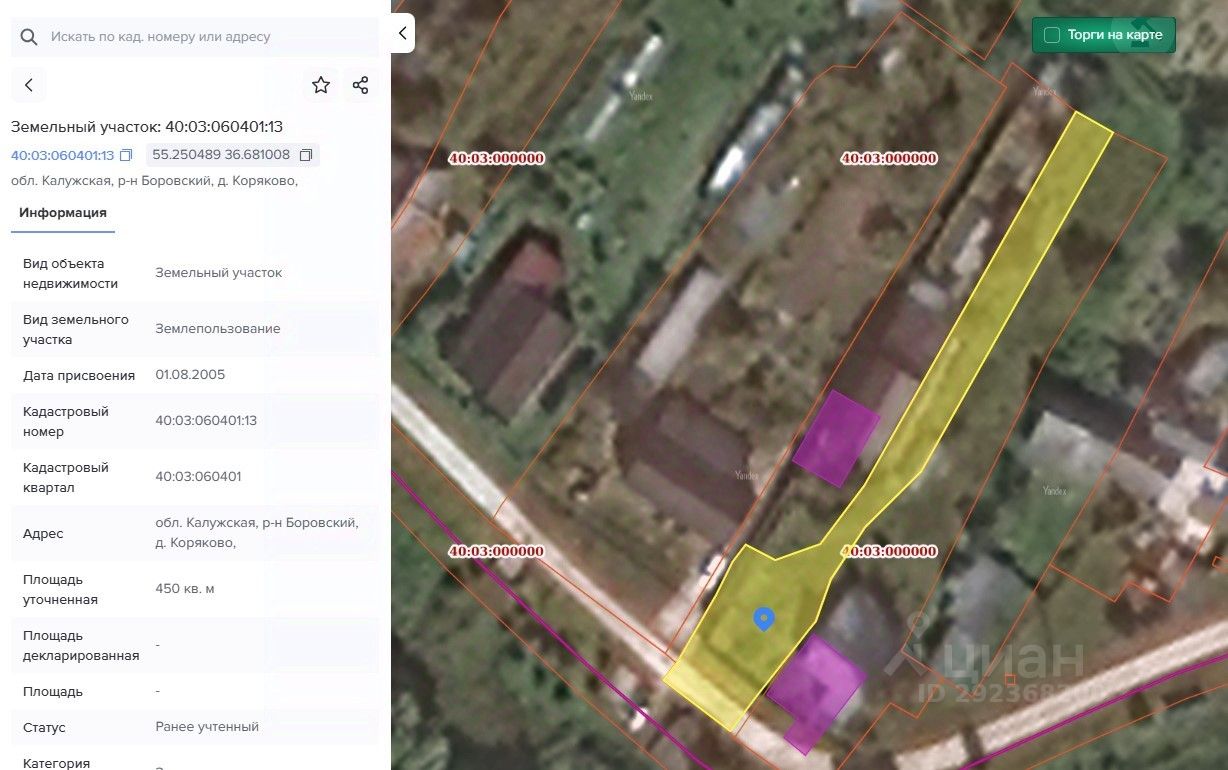The image size is (1228, 770).
Task: Click the search magnifier icon
Action: 29,37
